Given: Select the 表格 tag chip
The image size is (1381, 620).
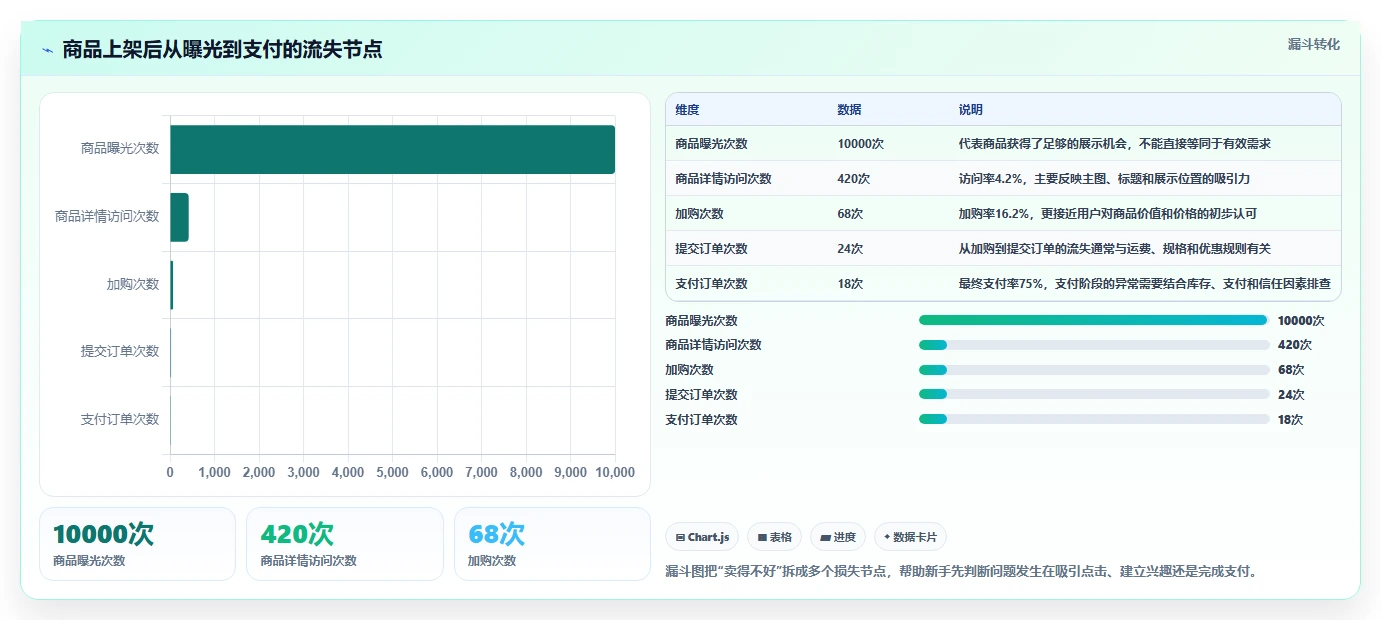Looking at the screenshot, I should 774,537.
